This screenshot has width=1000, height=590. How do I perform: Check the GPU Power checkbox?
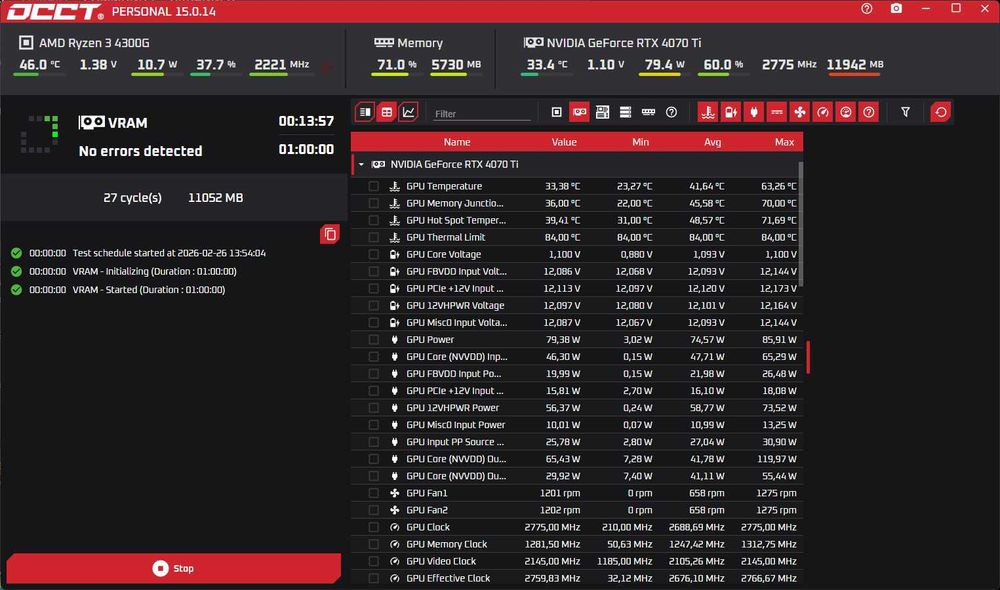click(374, 340)
